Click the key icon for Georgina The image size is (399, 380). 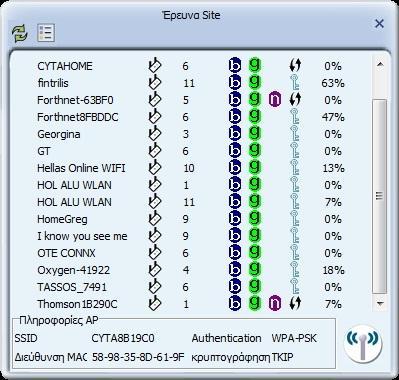click(295, 133)
